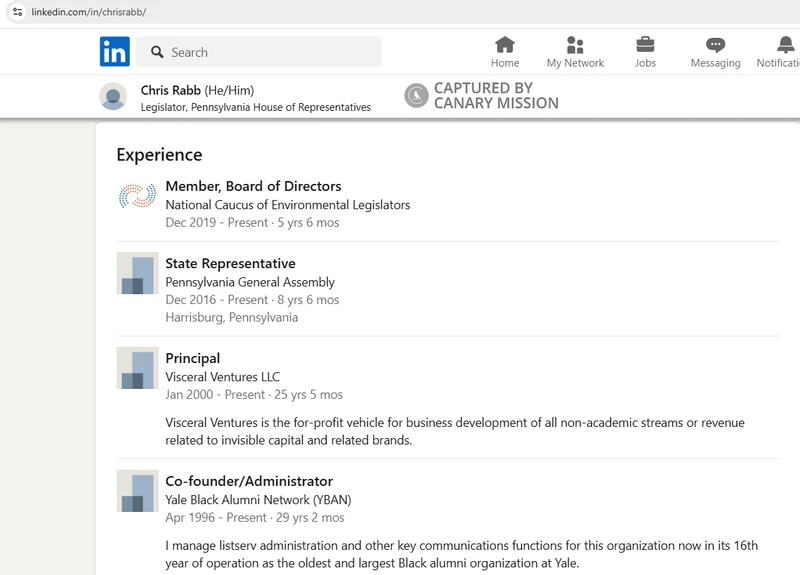Open the Member, Board of Directors position
The width and height of the screenshot is (800, 575).
click(x=253, y=186)
